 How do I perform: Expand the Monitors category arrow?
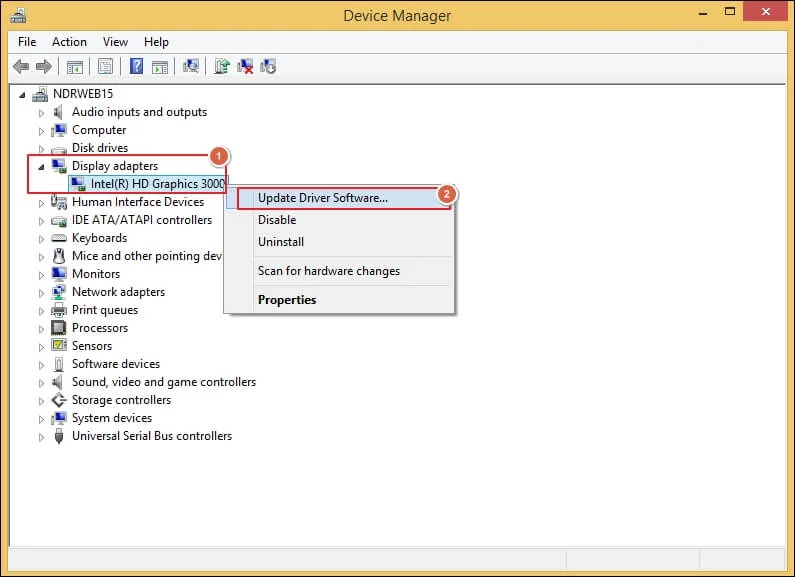(41, 275)
